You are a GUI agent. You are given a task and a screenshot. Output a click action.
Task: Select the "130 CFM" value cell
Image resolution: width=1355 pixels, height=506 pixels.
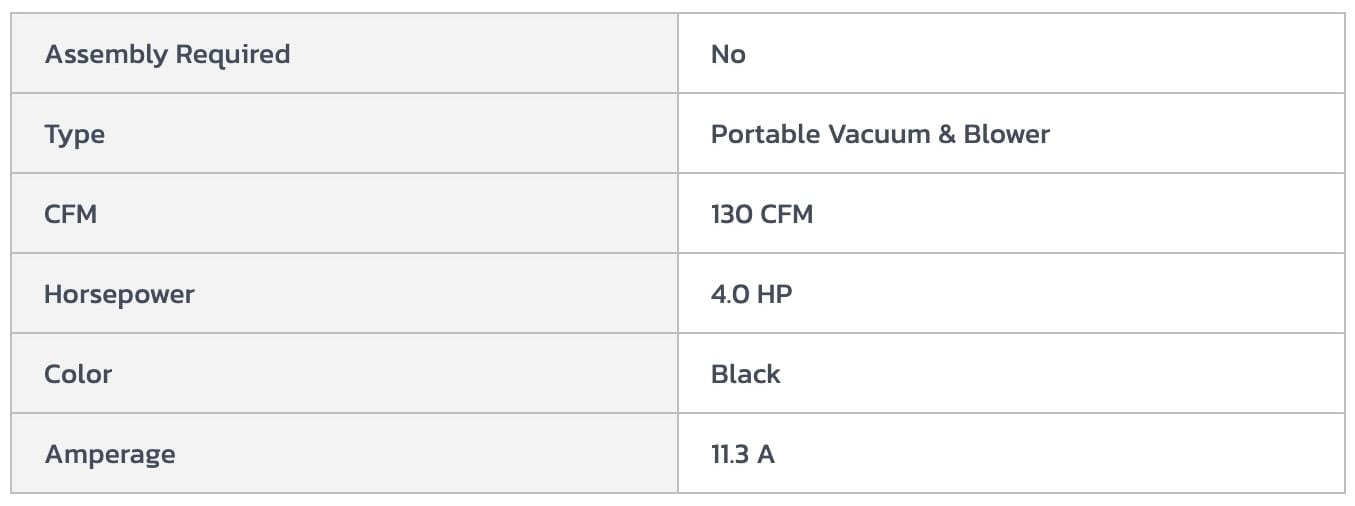point(762,214)
